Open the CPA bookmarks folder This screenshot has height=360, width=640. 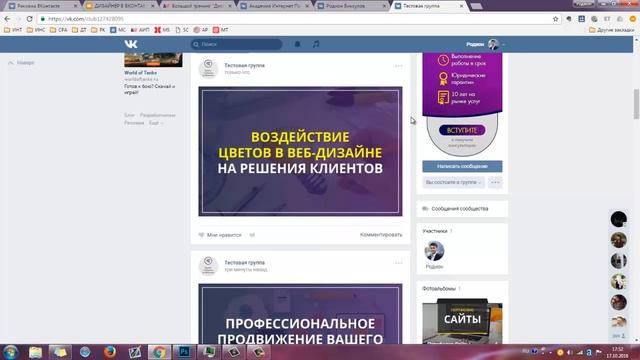click(58, 30)
